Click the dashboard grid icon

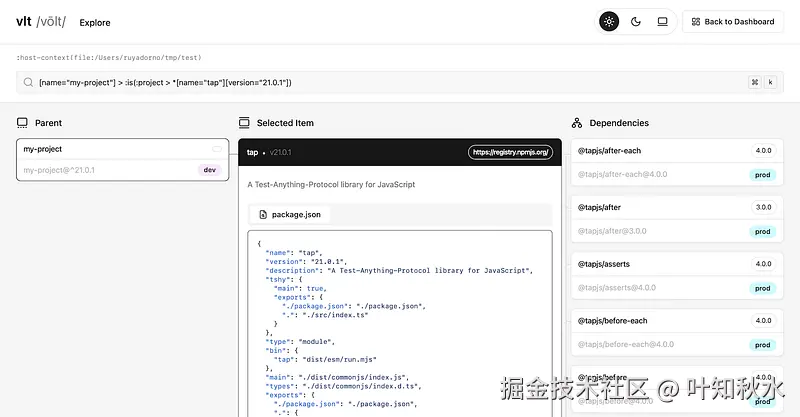click(x=695, y=21)
